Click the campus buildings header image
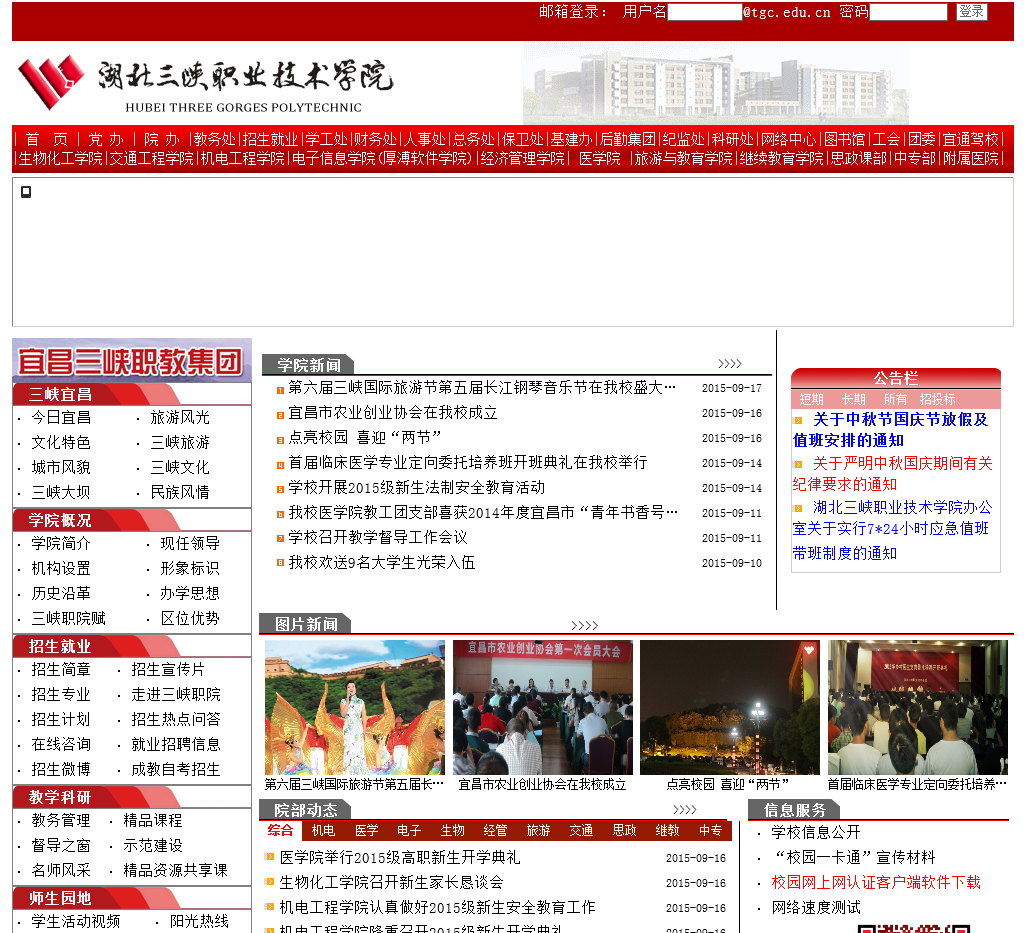 716,84
